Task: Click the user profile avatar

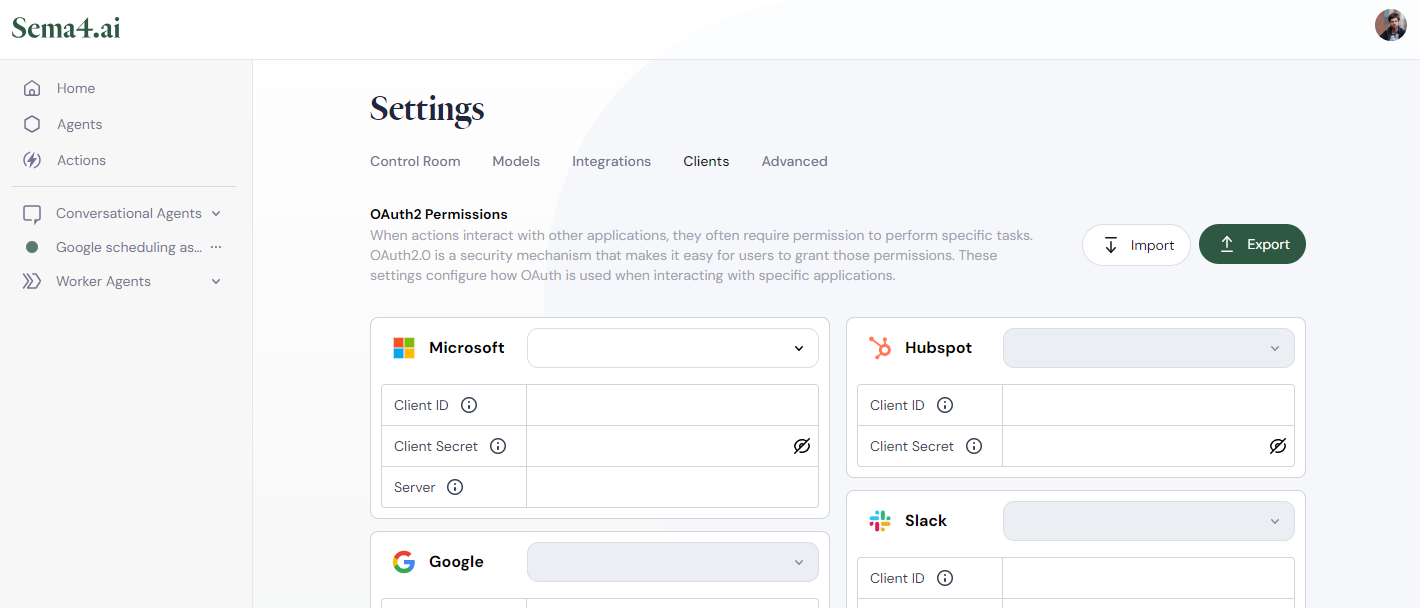Action: click(x=1391, y=25)
